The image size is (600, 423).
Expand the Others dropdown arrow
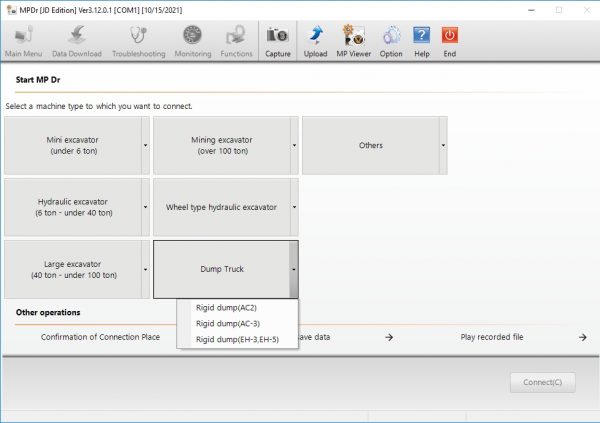[x=443, y=145]
